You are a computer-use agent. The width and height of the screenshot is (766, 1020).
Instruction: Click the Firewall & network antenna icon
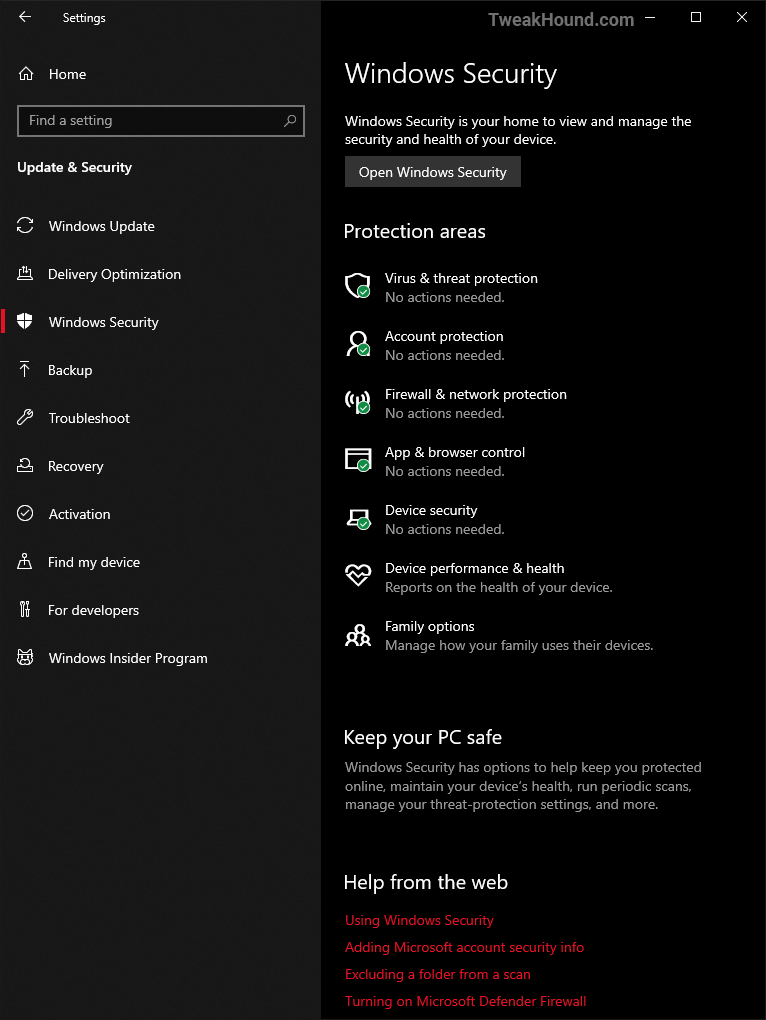358,401
